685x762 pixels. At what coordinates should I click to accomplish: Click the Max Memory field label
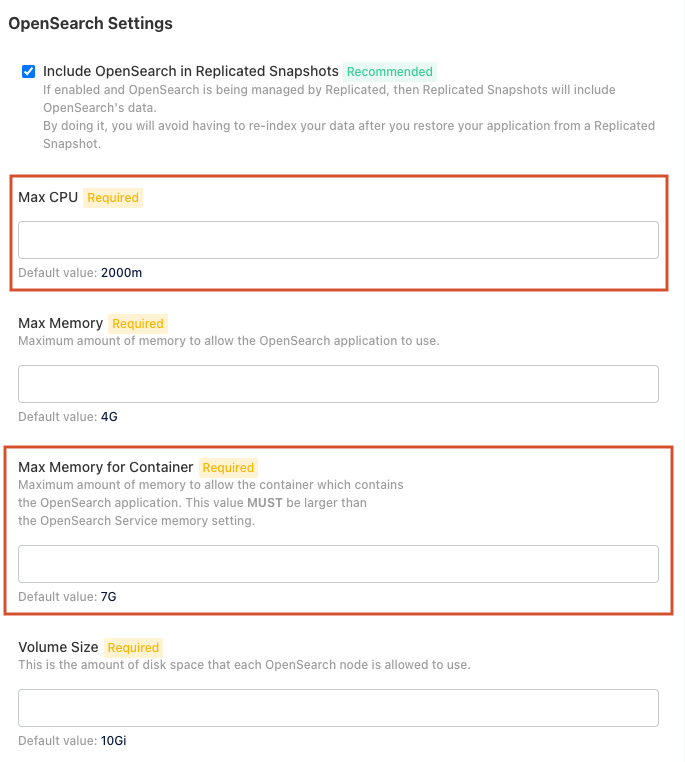(61, 323)
